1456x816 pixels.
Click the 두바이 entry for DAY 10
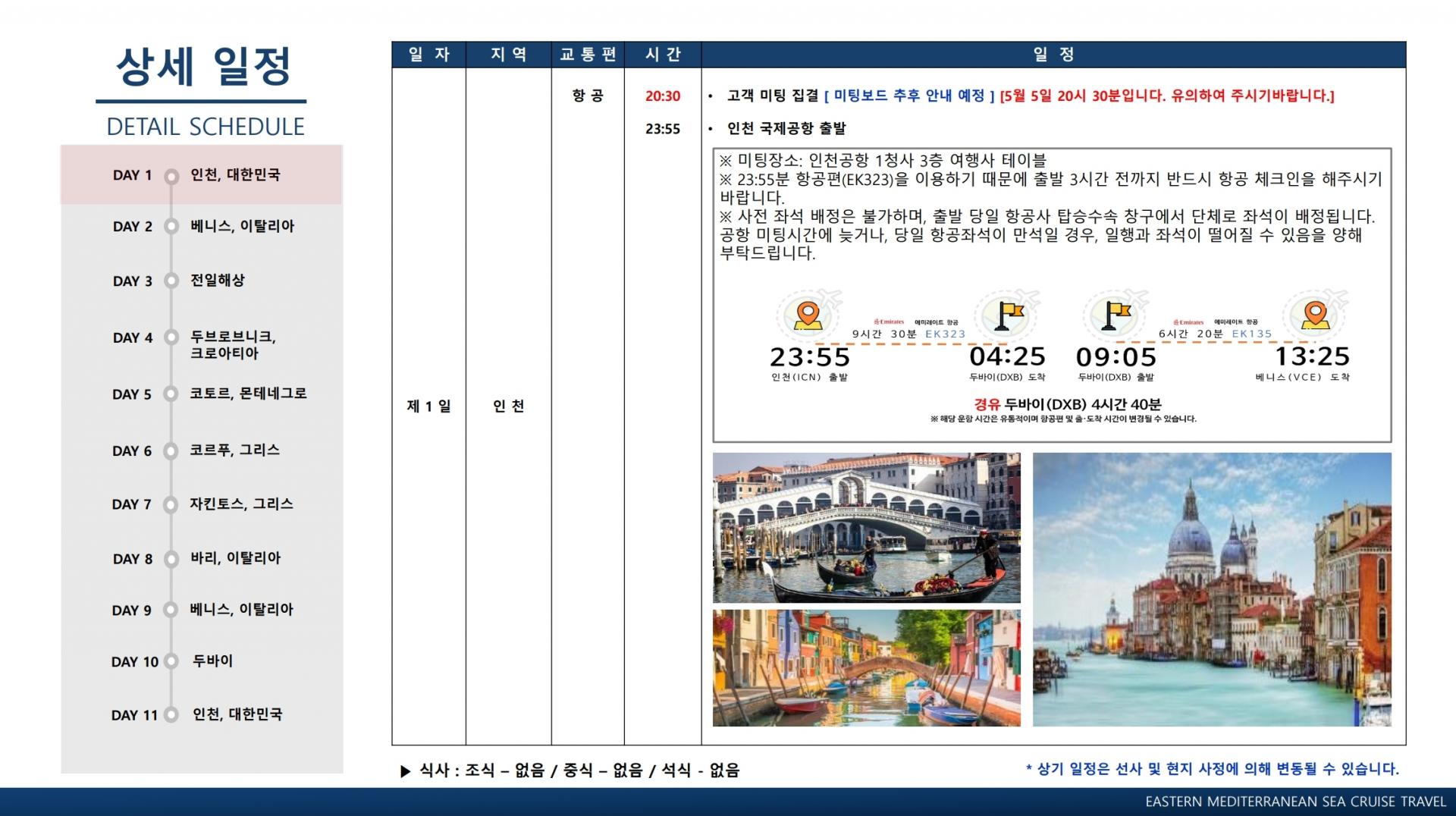click(x=213, y=661)
